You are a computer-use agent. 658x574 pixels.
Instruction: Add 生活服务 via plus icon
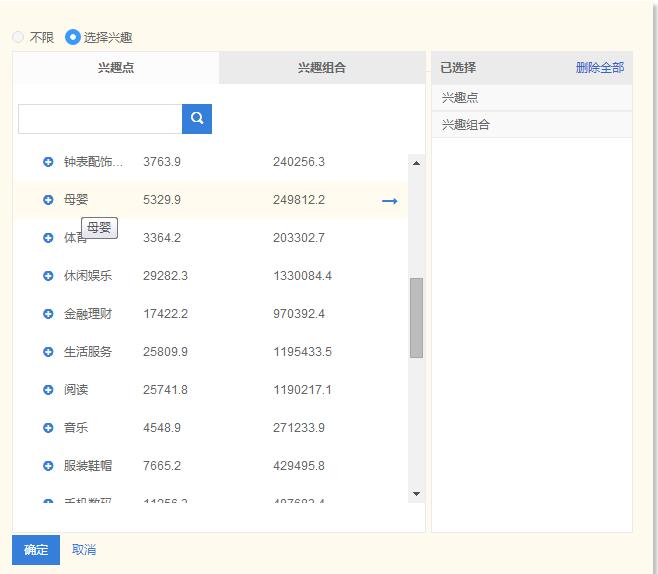(48, 352)
